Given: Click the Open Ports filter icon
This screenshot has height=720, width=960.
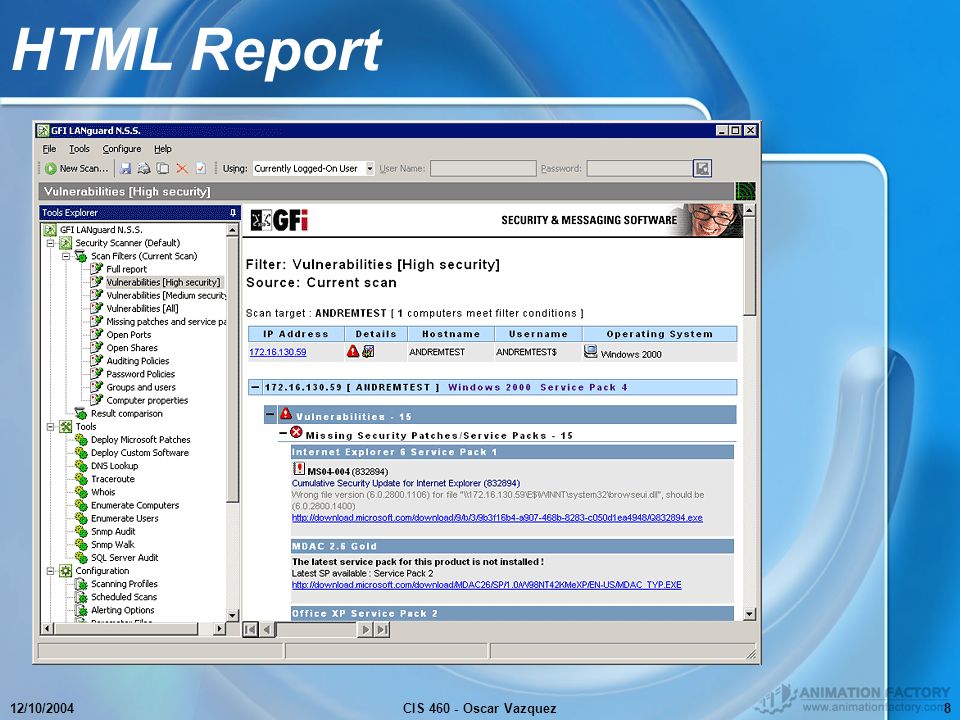Looking at the screenshot, I should 96,334.
